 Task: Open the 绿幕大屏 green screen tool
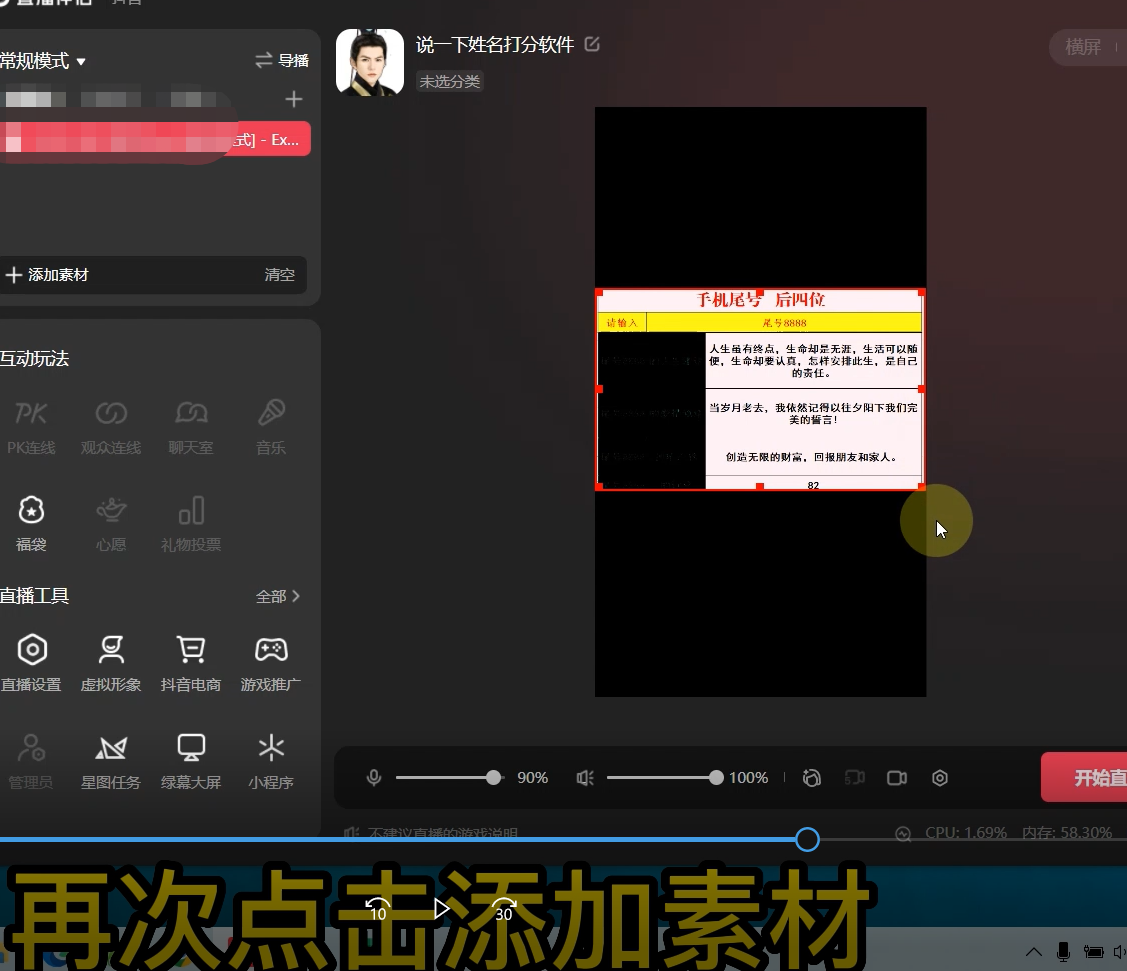point(190,759)
